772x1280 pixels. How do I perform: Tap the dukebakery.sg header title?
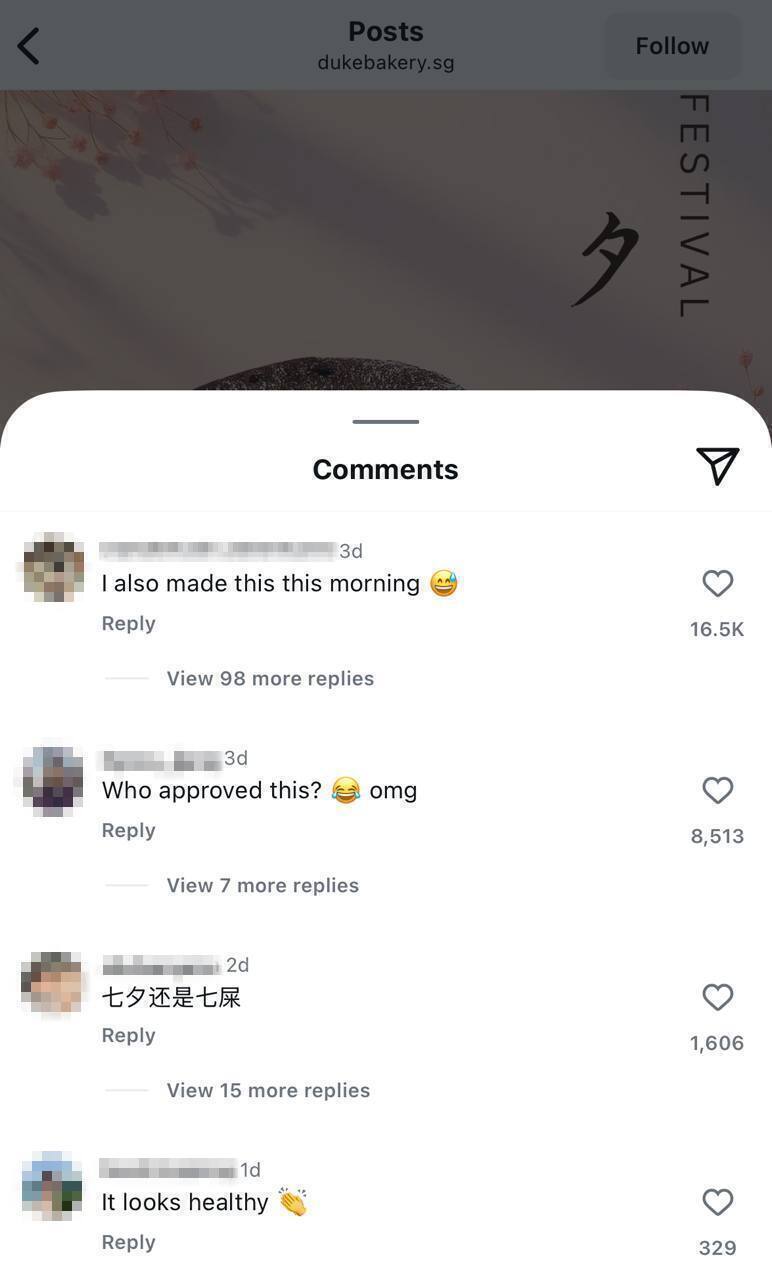click(x=386, y=62)
